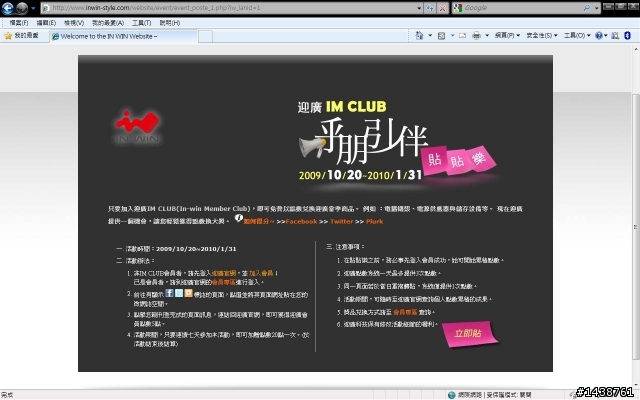
Task: Click the Twitter share icon in step 2
Action: [x=179, y=293]
